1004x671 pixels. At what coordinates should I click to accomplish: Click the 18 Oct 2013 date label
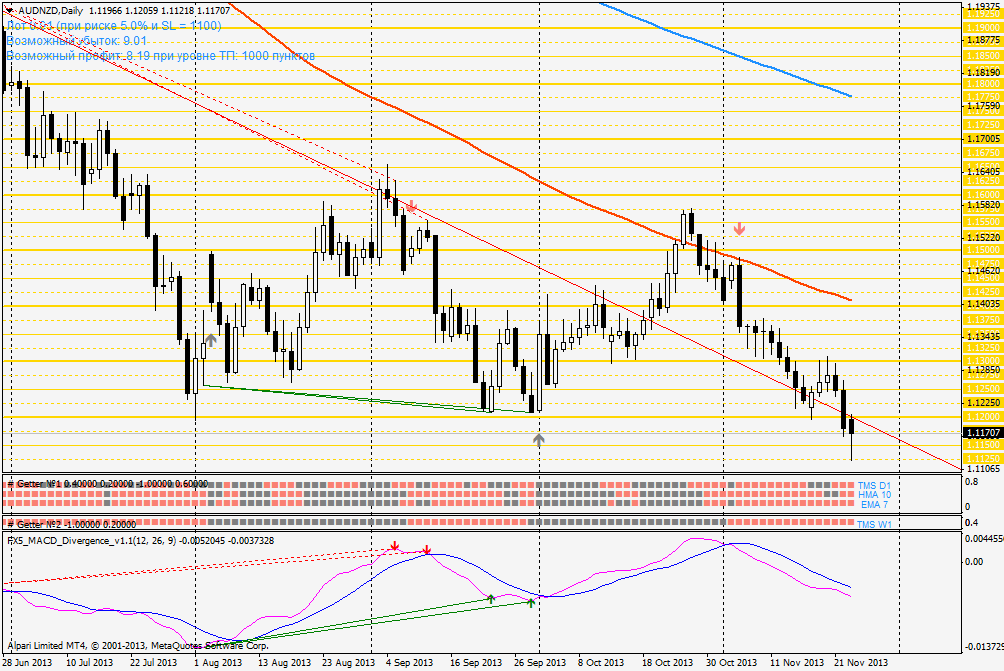667,663
